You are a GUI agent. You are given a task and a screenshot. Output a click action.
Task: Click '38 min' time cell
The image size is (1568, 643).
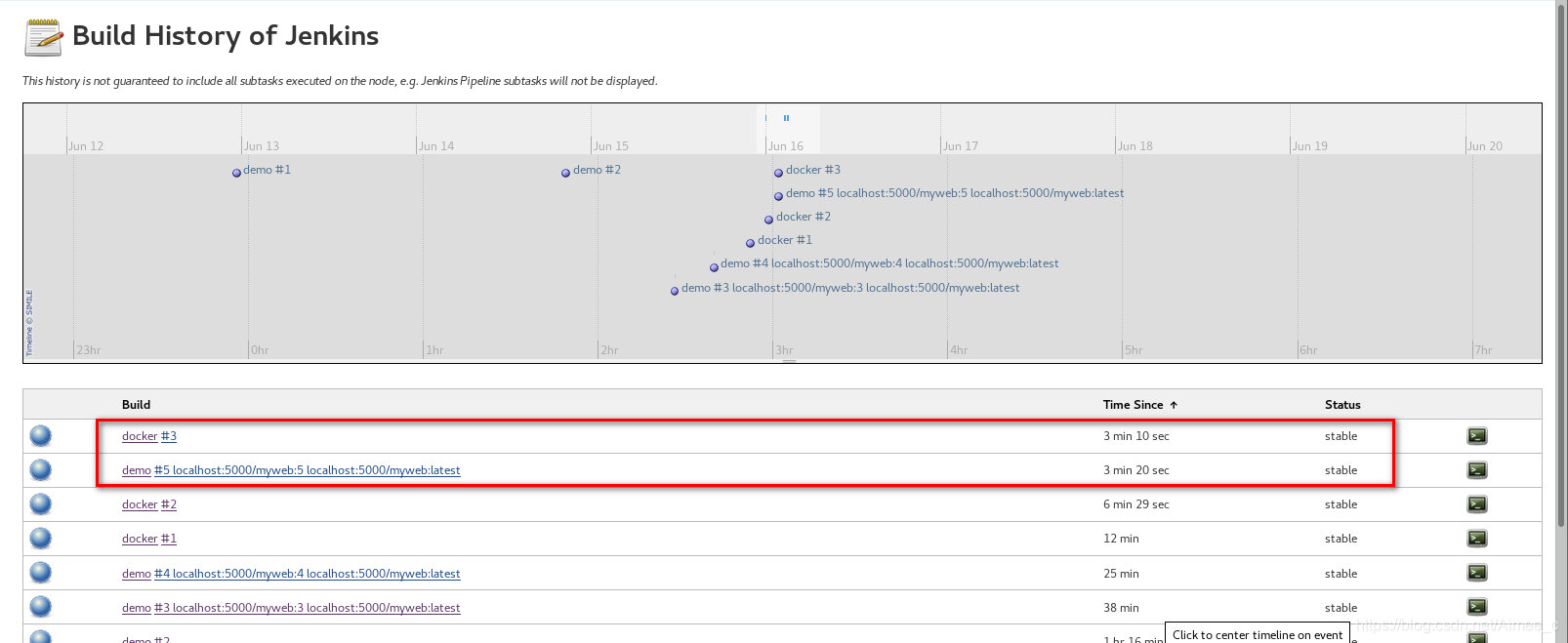point(1121,608)
